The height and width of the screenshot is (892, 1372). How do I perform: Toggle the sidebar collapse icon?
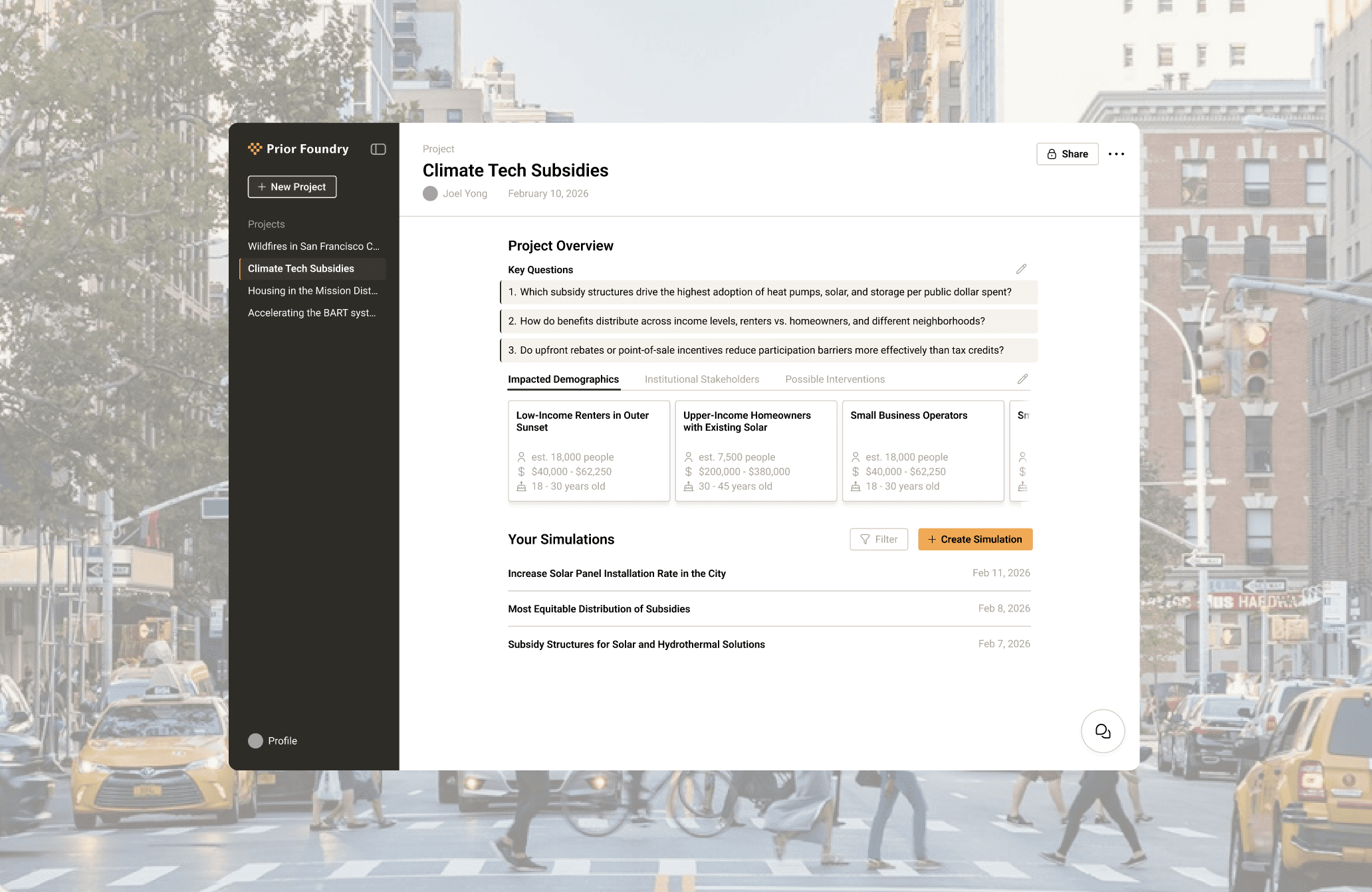(x=378, y=149)
